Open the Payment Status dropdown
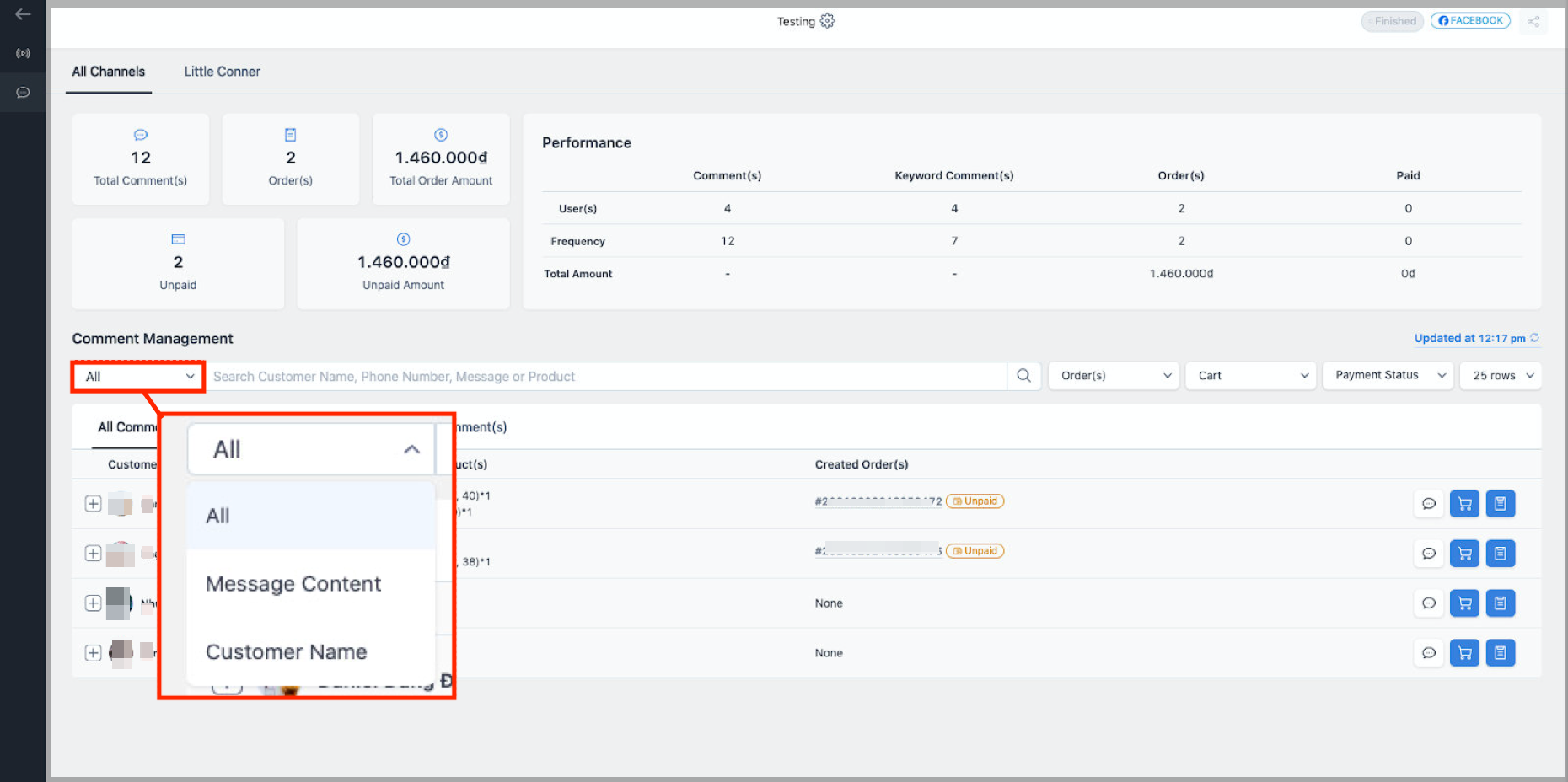1568x782 pixels. pos(1388,376)
